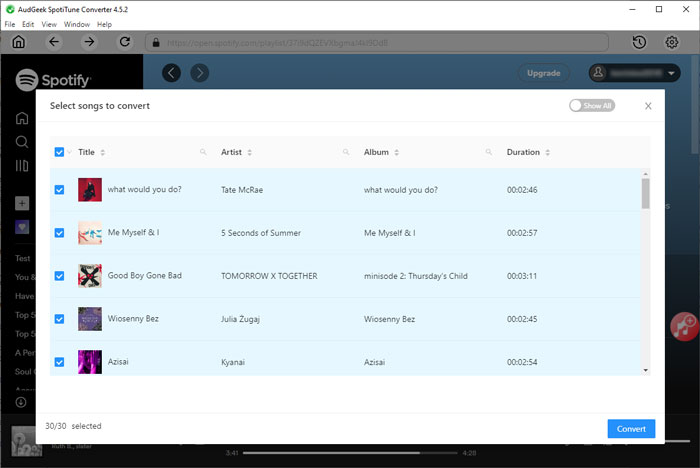Viewport: 700px width, 468px height.
Task: Click the Spotify logo
Action: [x=53, y=80]
